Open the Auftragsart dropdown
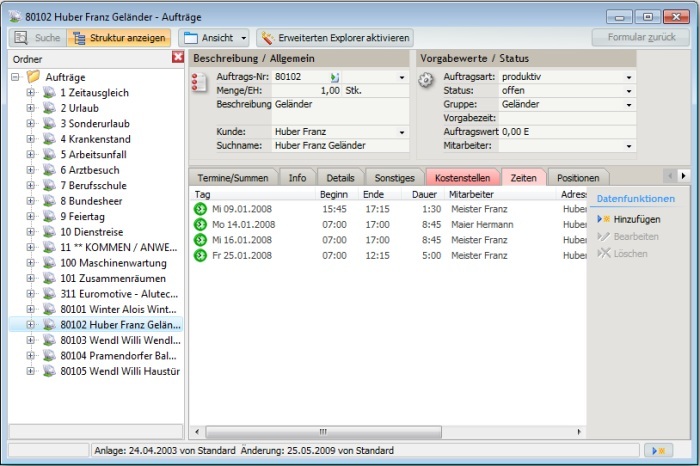The width and height of the screenshot is (700, 466). pyautogui.click(x=629, y=77)
